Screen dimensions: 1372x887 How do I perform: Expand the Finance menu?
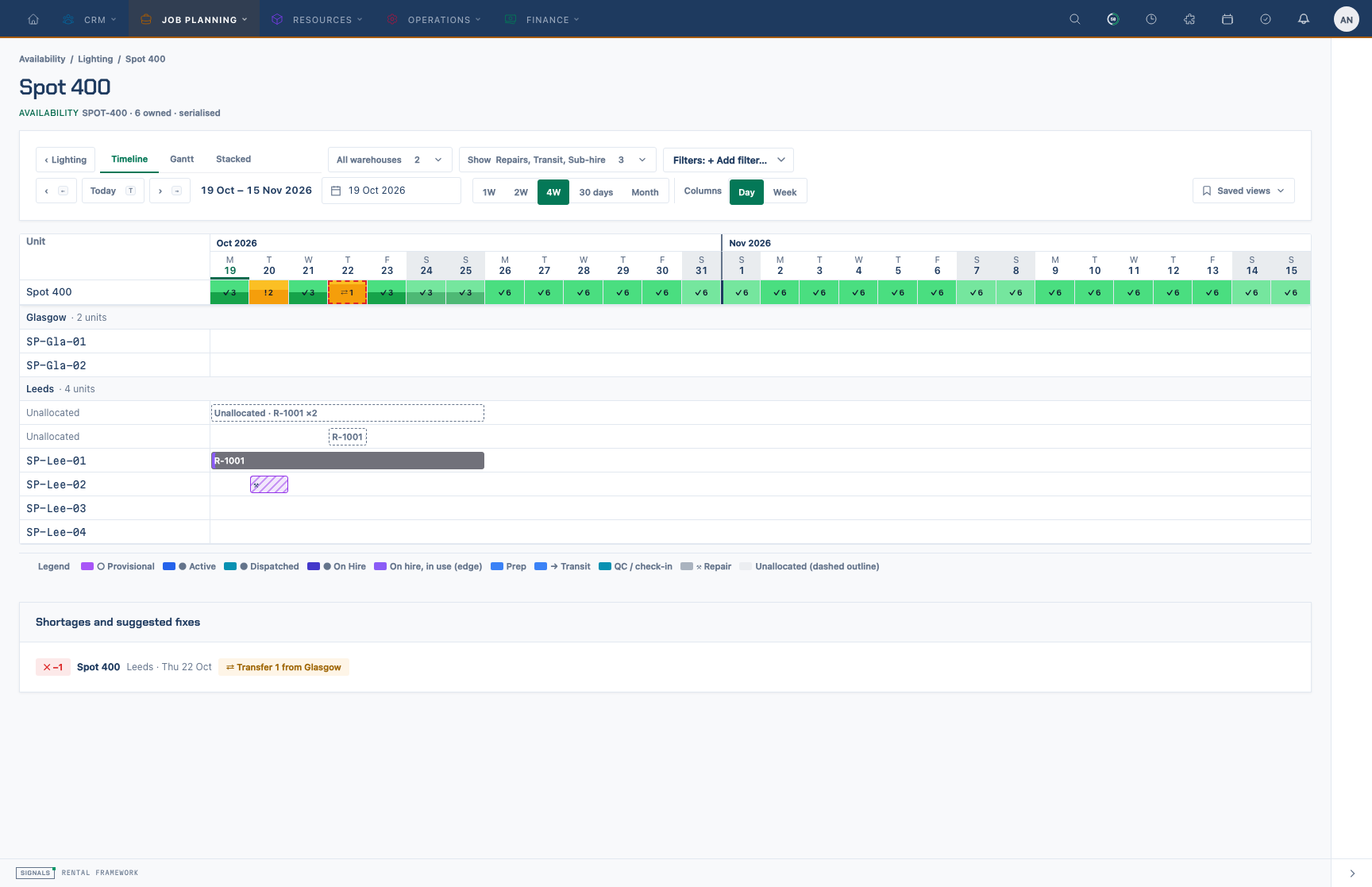click(543, 19)
